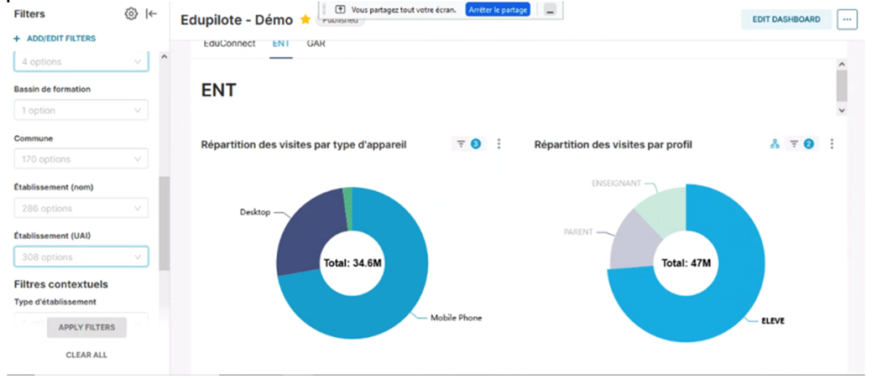Viewport: 872px width, 379px height.
Task: Click the EDIT DASHBOARD button
Action: click(x=786, y=19)
